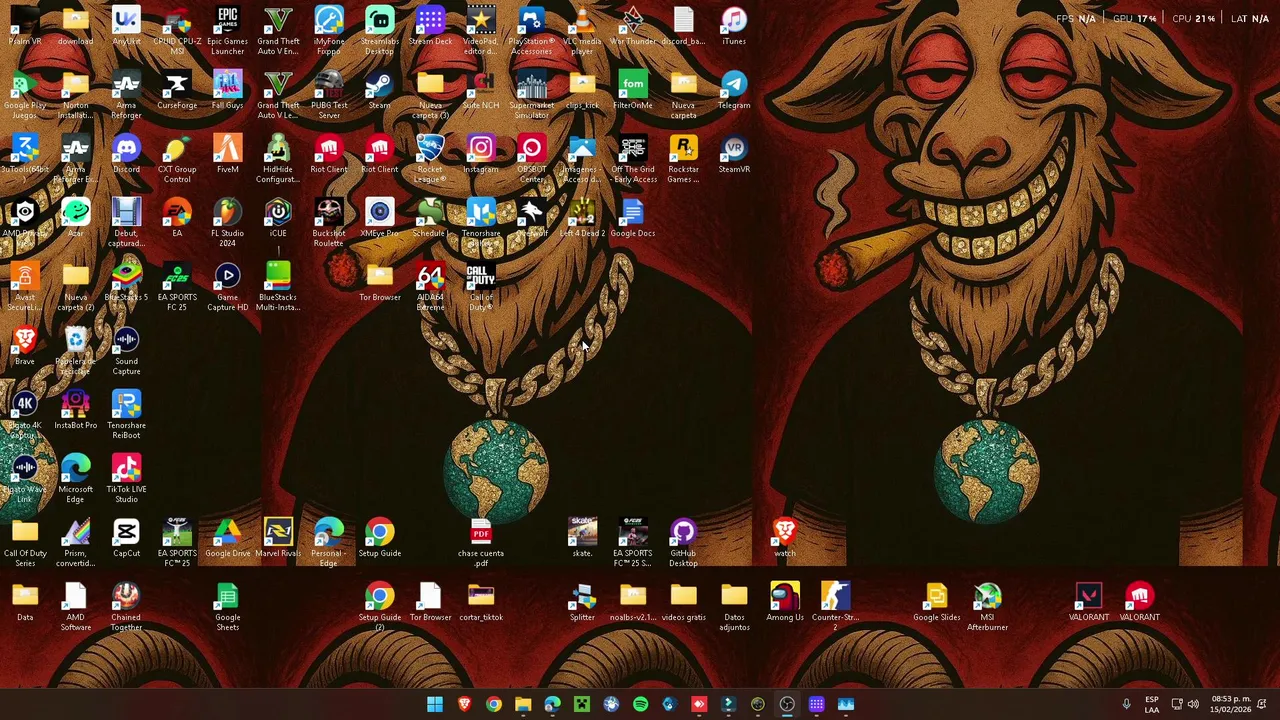This screenshot has width=1280, height=720.
Task: Click the volume icon in system tray
Action: [x=1193, y=704]
